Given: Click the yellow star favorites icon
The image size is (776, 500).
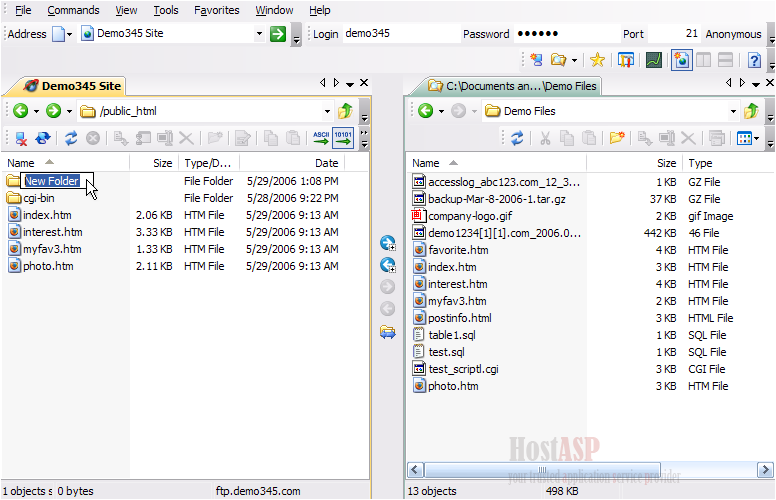Looking at the screenshot, I should pyautogui.click(x=597, y=60).
